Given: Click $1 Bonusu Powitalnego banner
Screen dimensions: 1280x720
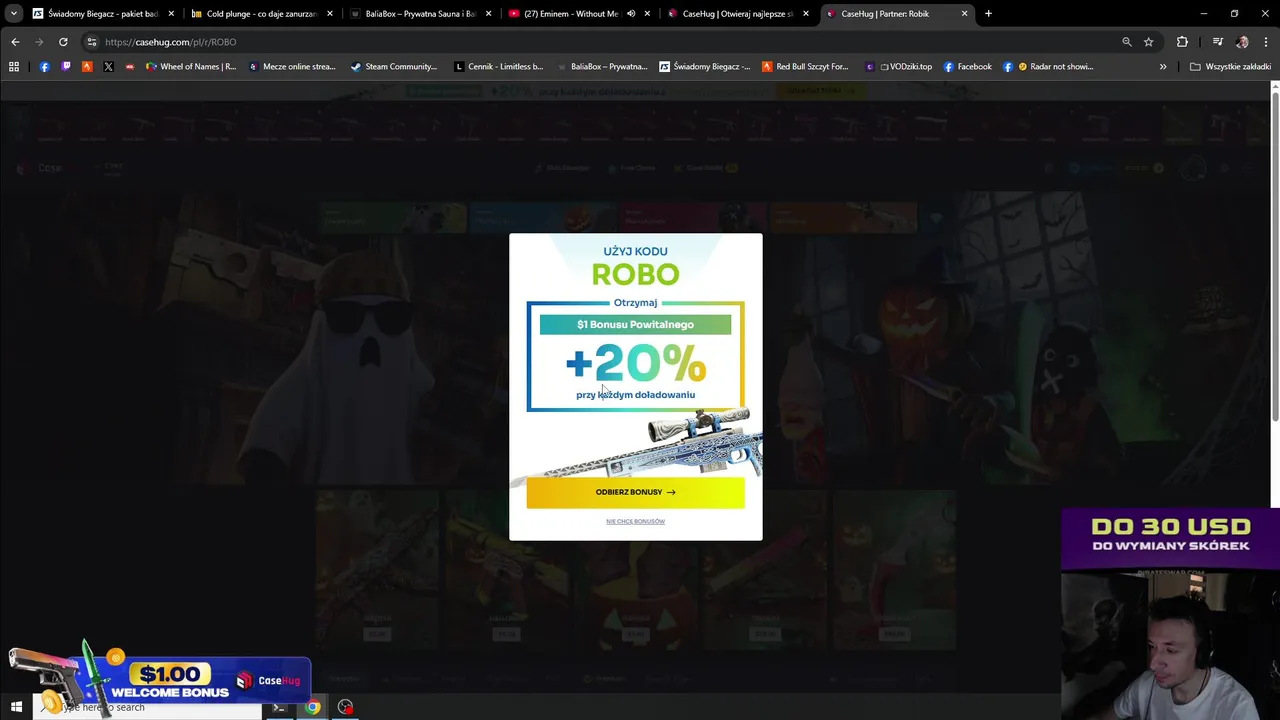Looking at the screenshot, I should [635, 324].
